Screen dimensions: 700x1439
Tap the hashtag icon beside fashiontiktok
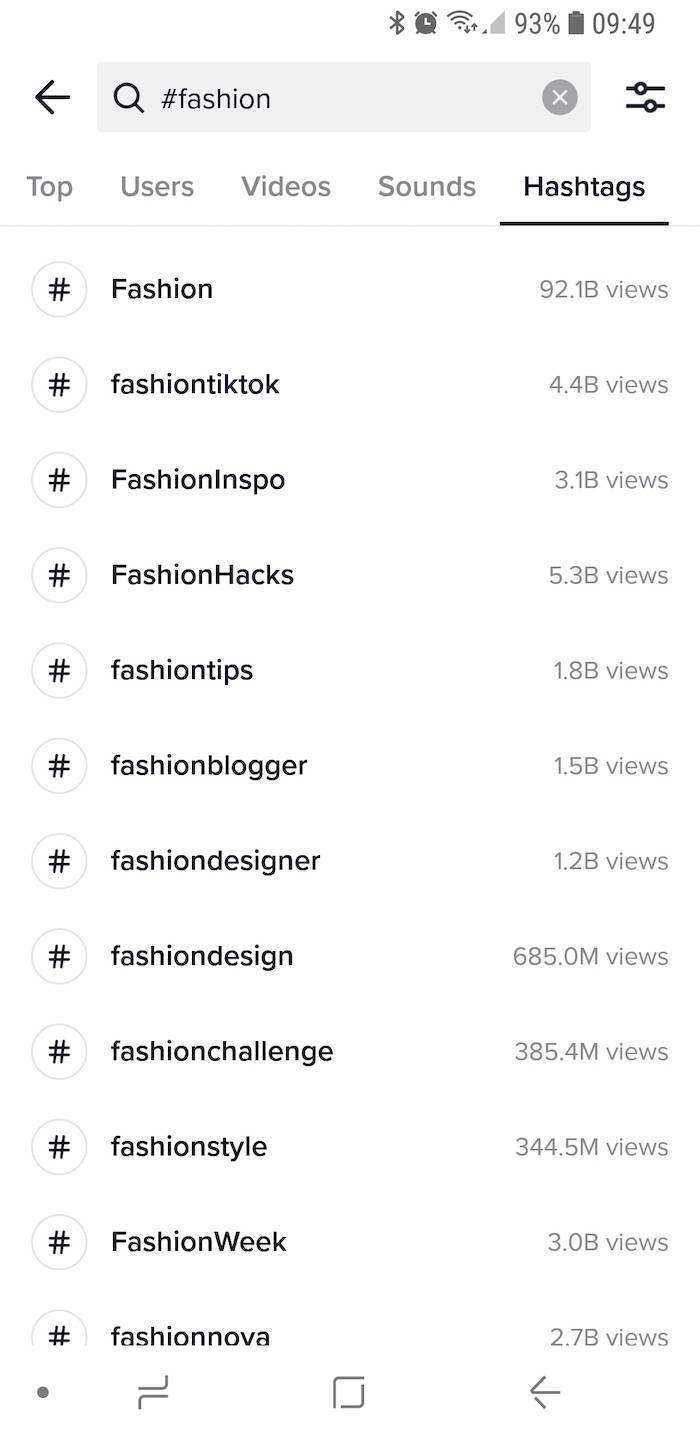tap(59, 384)
